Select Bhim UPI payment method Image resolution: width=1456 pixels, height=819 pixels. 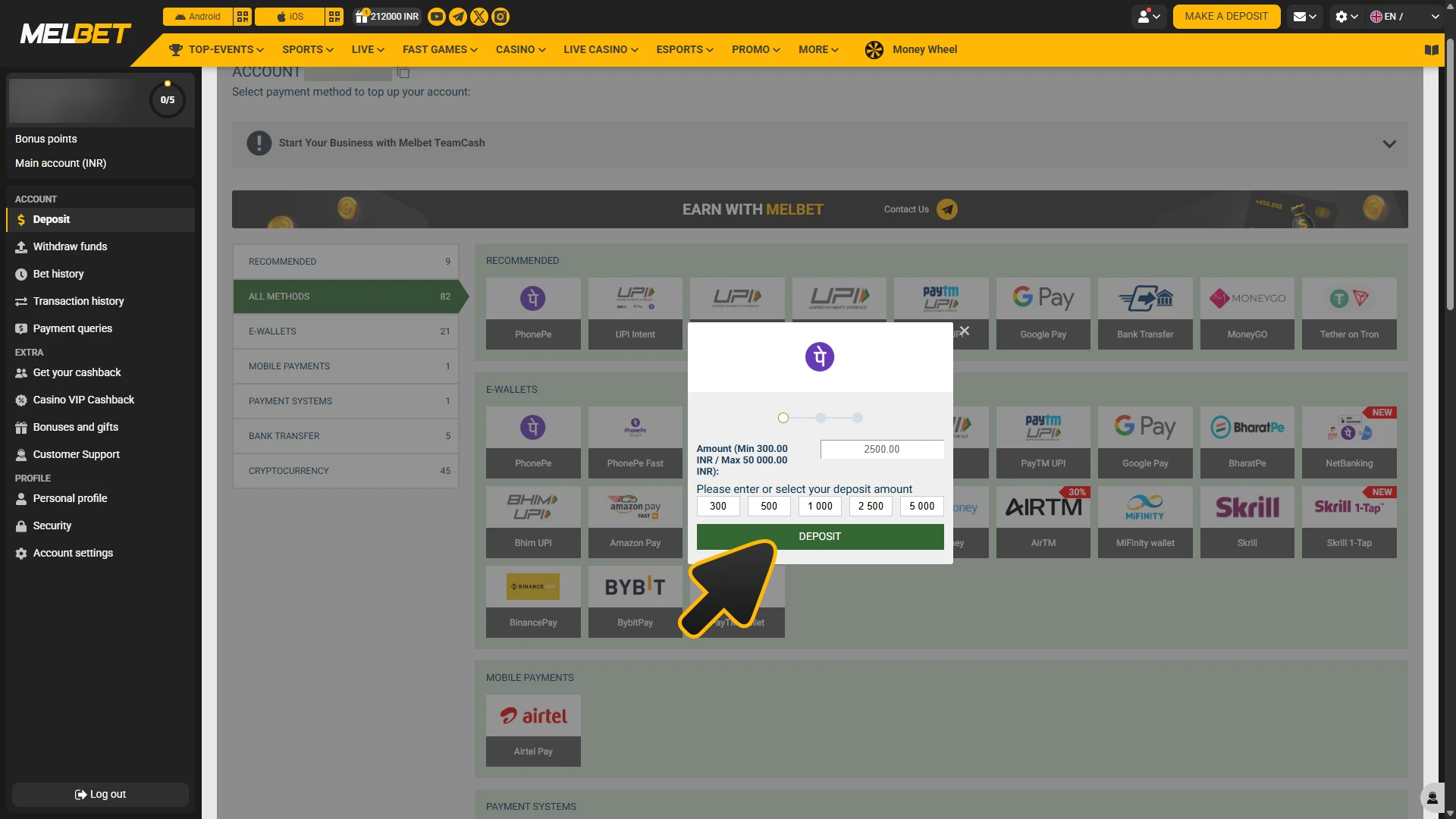coord(533,522)
